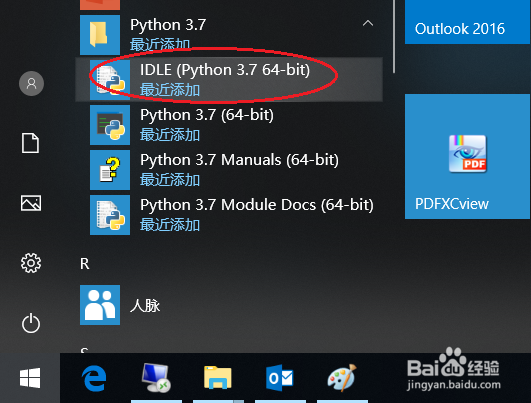Click the Python Module Docs icon
The image size is (531, 403).
pyautogui.click(x=110, y=215)
